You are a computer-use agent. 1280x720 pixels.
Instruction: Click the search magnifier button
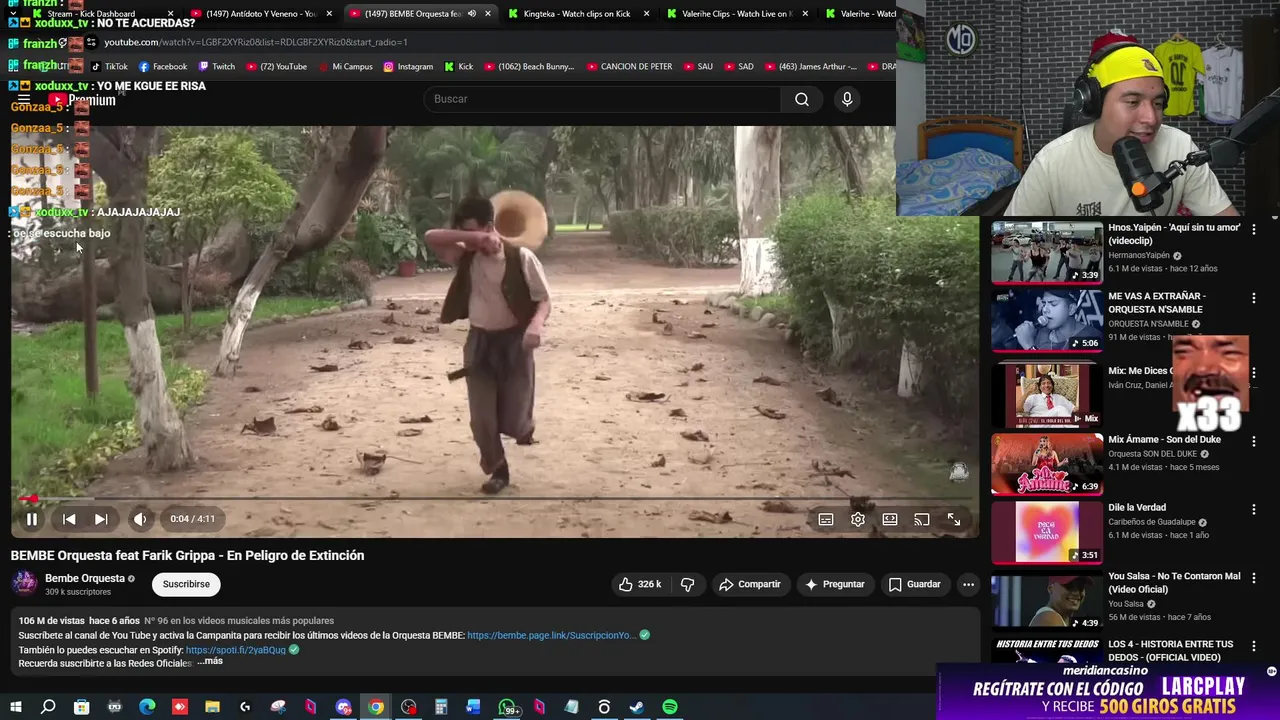point(802,99)
